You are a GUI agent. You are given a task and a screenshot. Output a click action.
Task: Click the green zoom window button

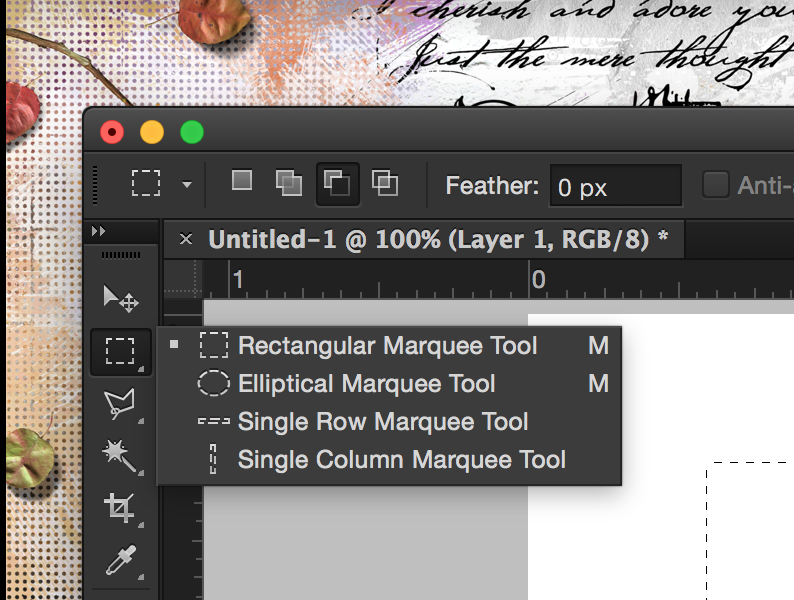tap(192, 133)
